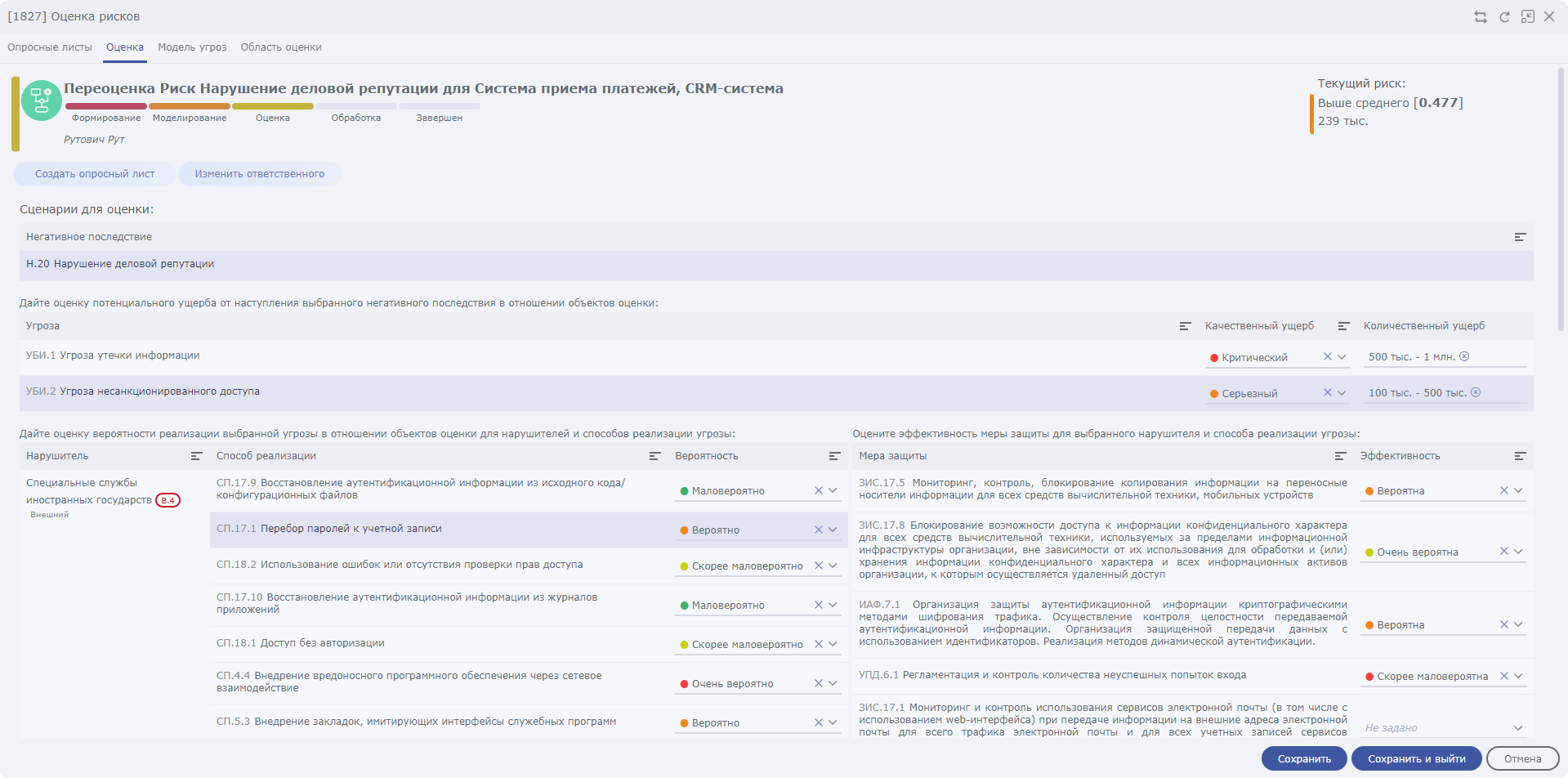Image resolution: width=1568 pixels, height=778 pixels.
Task: Clear probability for СП.17.1 Перебор паролей
Action: pos(819,530)
